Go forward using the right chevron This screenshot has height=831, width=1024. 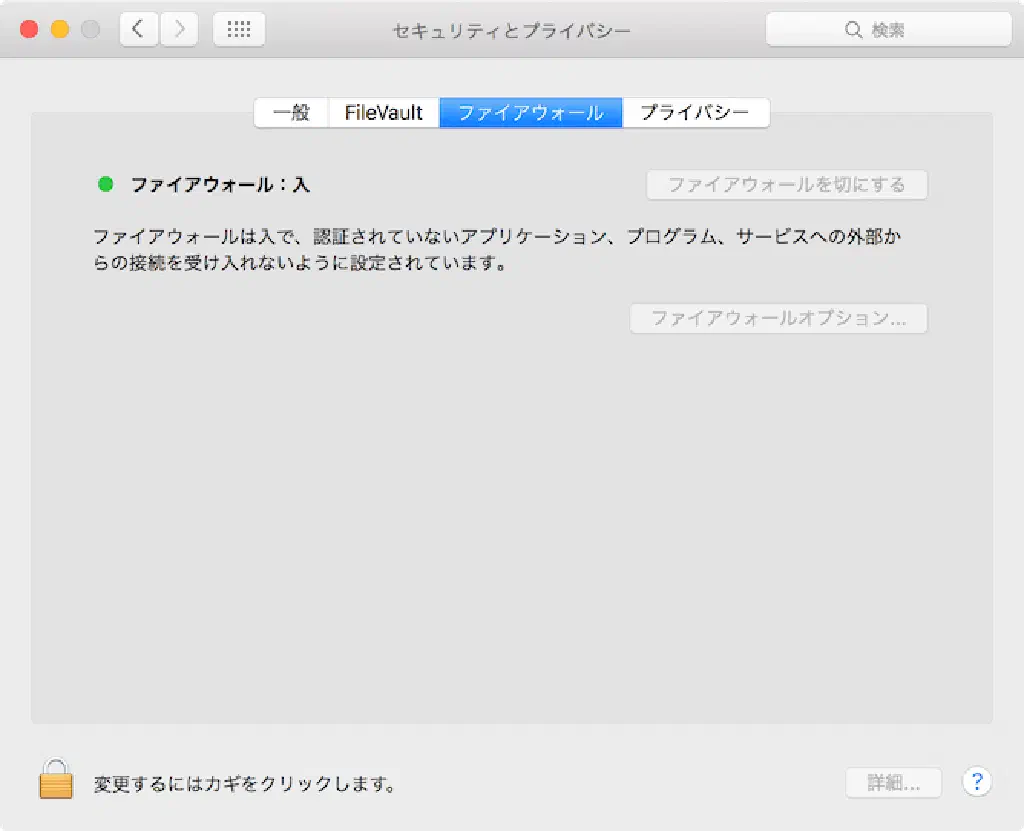[x=179, y=30]
